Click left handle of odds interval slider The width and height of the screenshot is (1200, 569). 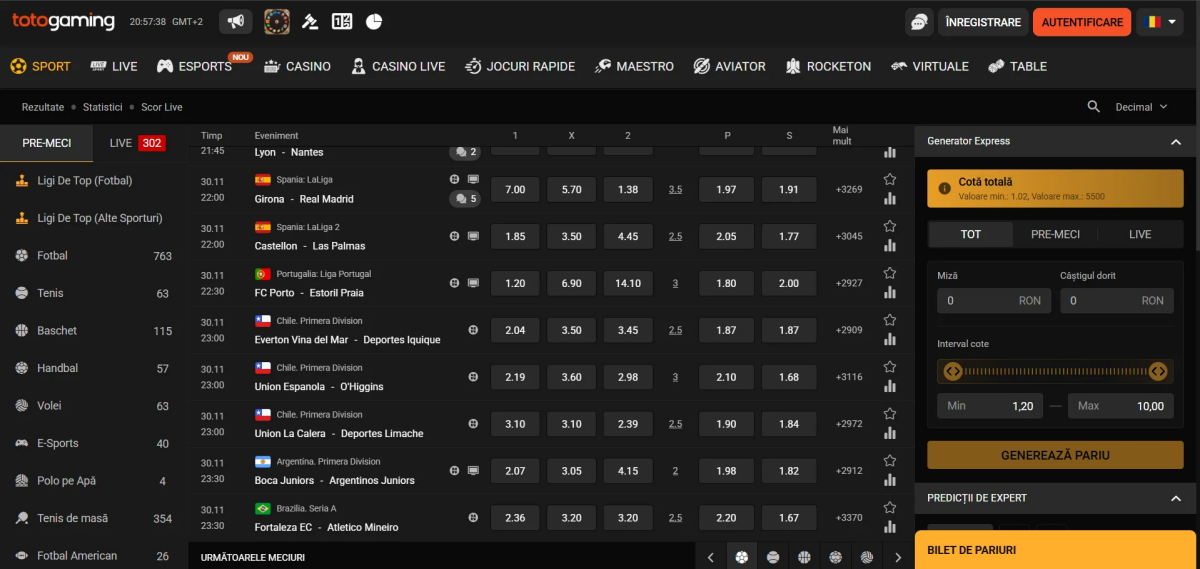click(953, 371)
